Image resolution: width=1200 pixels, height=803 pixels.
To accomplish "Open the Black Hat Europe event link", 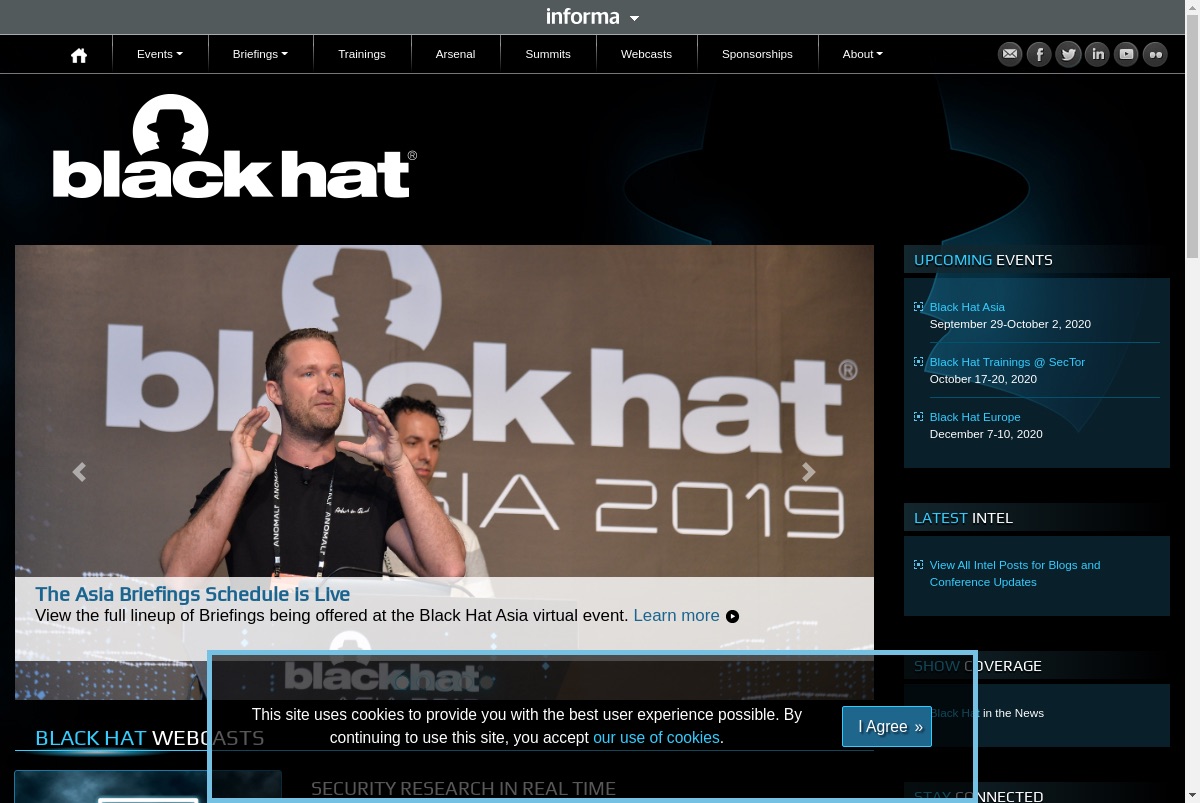I will [x=975, y=417].
